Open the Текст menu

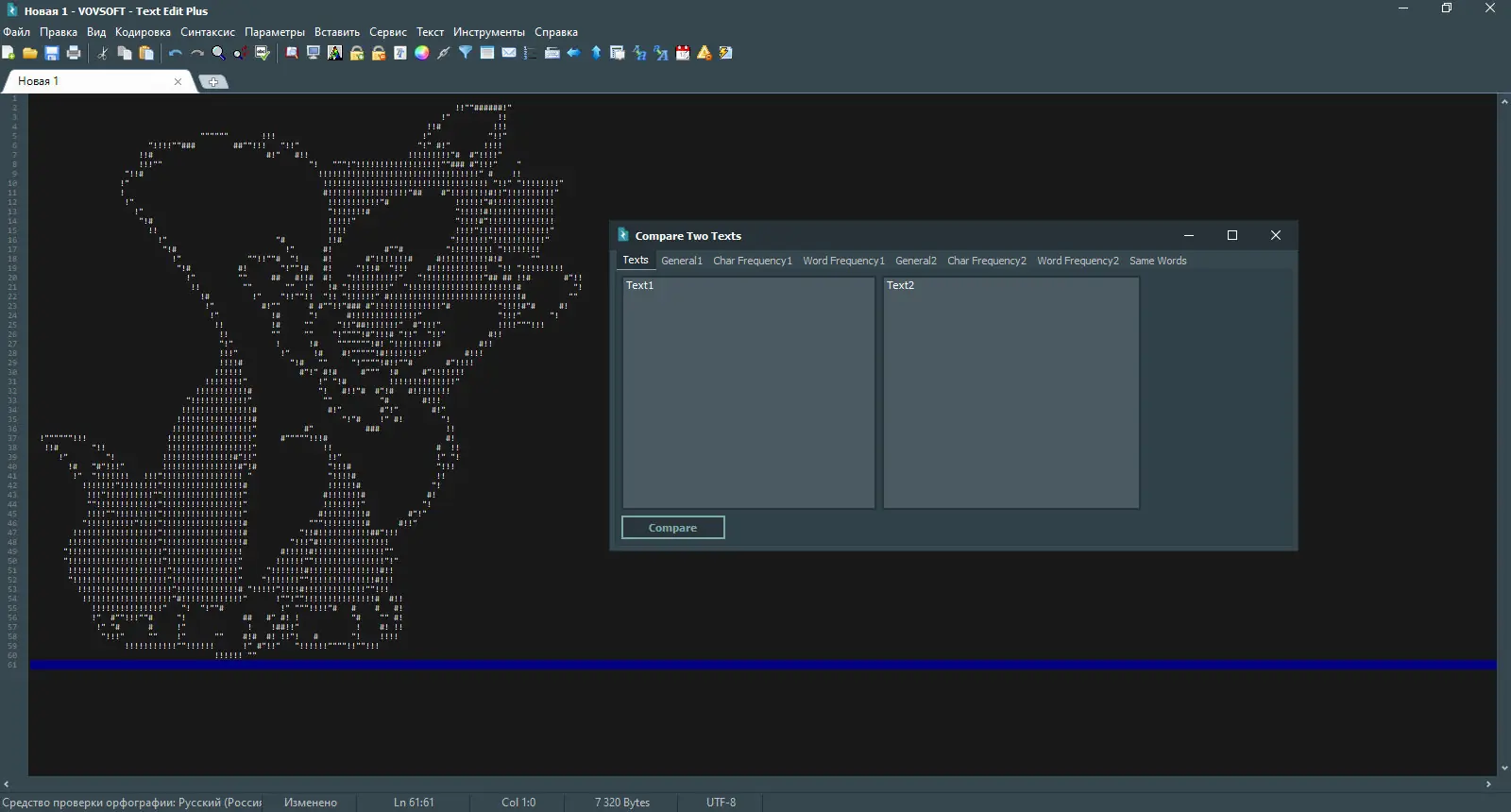(x=431, y=32)
